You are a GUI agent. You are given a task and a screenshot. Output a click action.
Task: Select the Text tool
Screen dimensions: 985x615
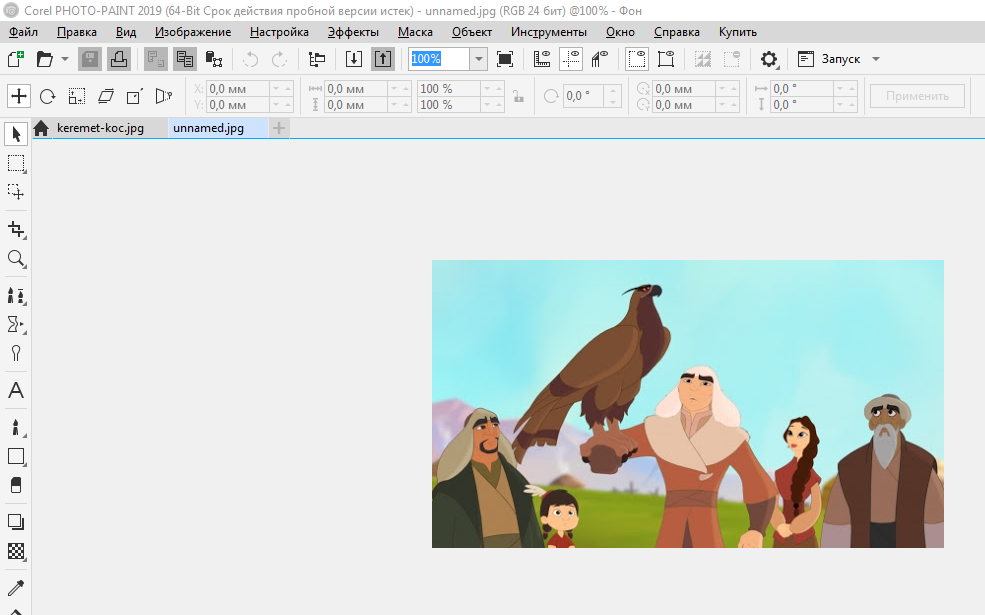coord(16,390)
